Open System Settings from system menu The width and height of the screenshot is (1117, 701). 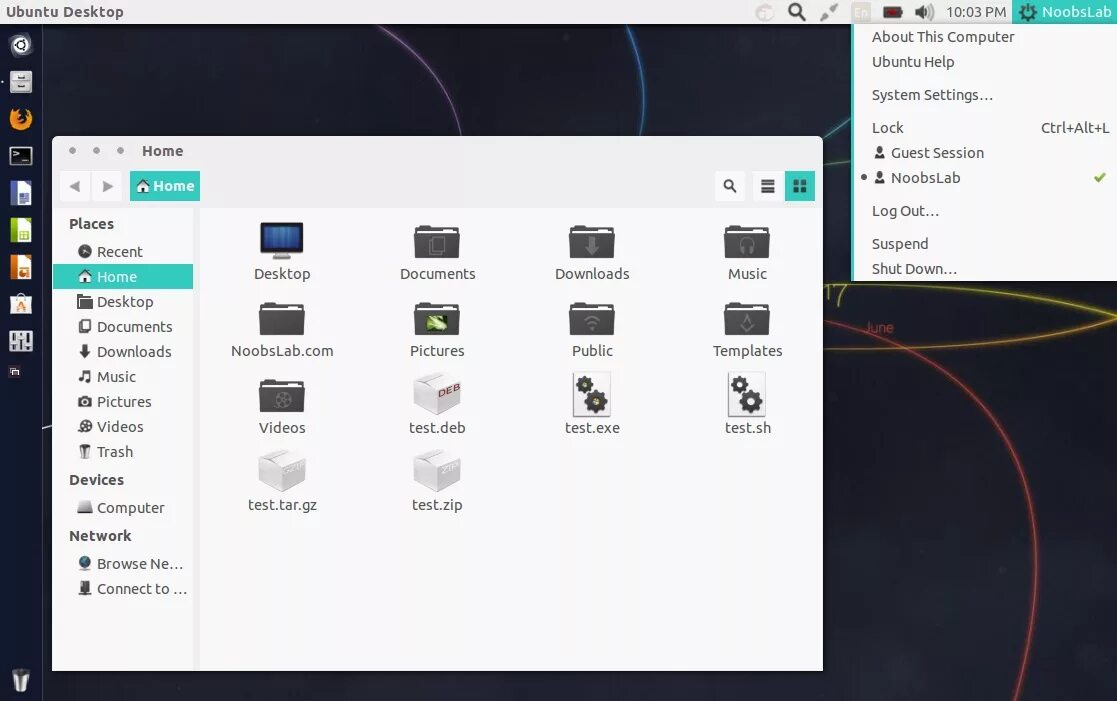point(985,95)
